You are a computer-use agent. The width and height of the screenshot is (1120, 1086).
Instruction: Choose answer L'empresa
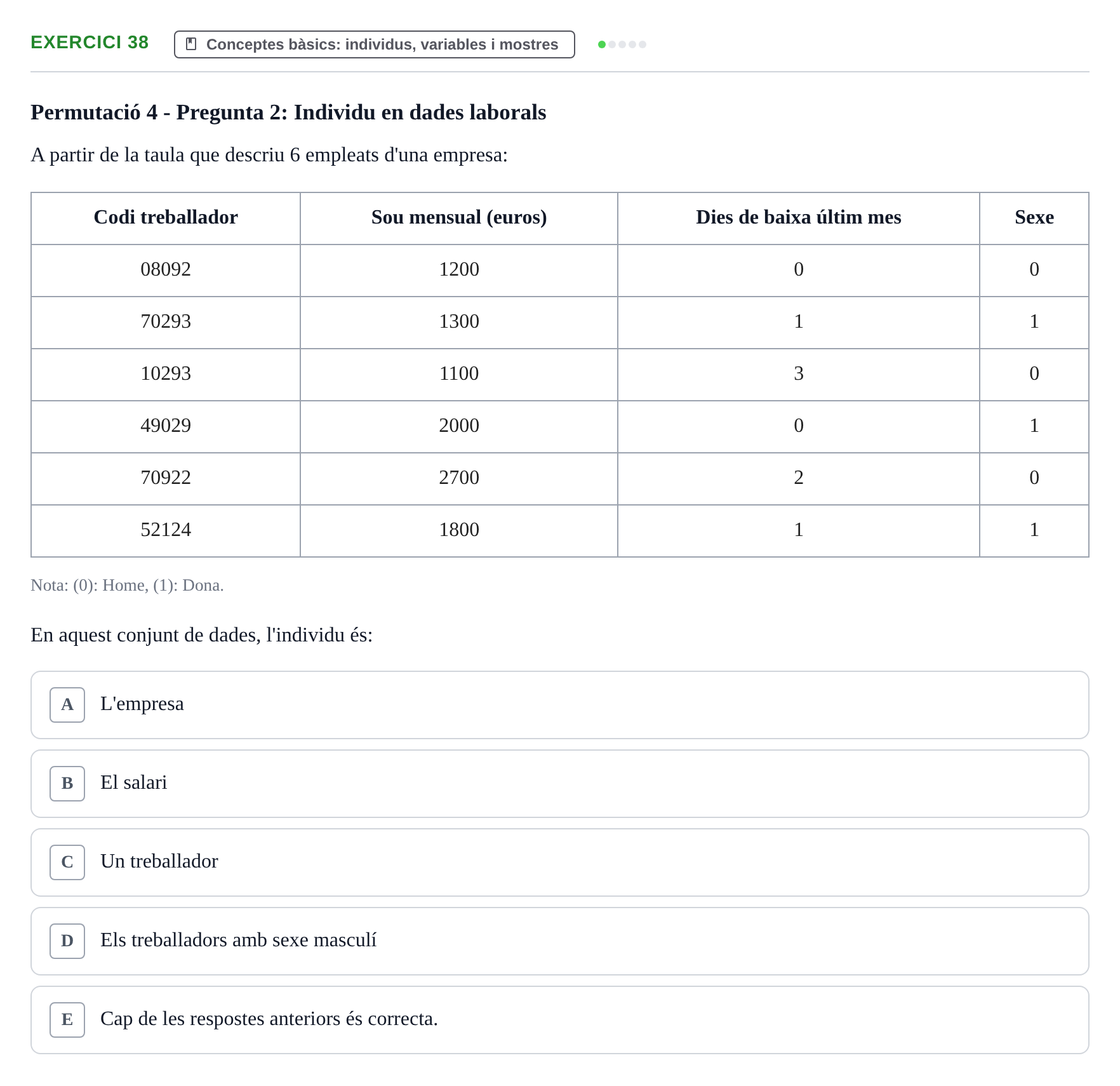(x=560, y=705)
